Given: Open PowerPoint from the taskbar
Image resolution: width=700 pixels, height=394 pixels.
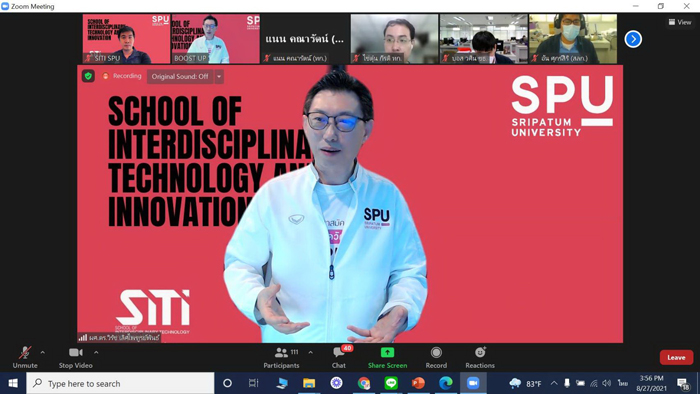Looking at the screenshot, I should [x=418, y=383].
